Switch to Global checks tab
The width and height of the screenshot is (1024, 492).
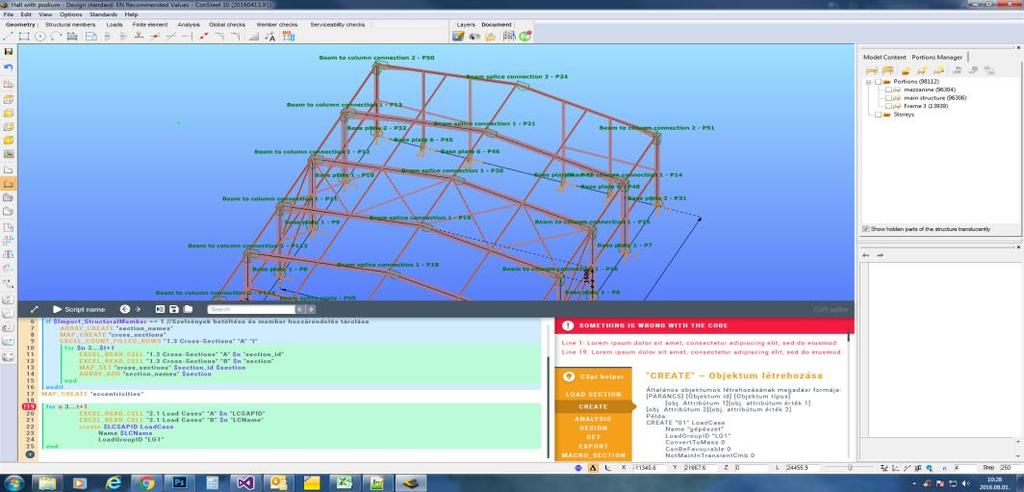tap(227, 25)
